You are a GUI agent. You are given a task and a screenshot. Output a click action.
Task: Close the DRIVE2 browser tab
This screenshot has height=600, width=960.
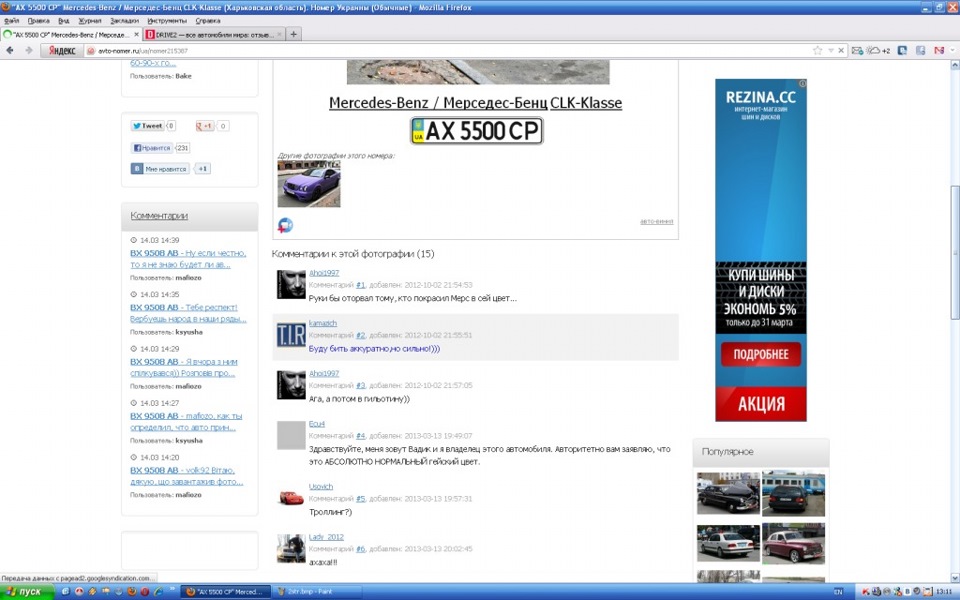click(x=280, y=34)
